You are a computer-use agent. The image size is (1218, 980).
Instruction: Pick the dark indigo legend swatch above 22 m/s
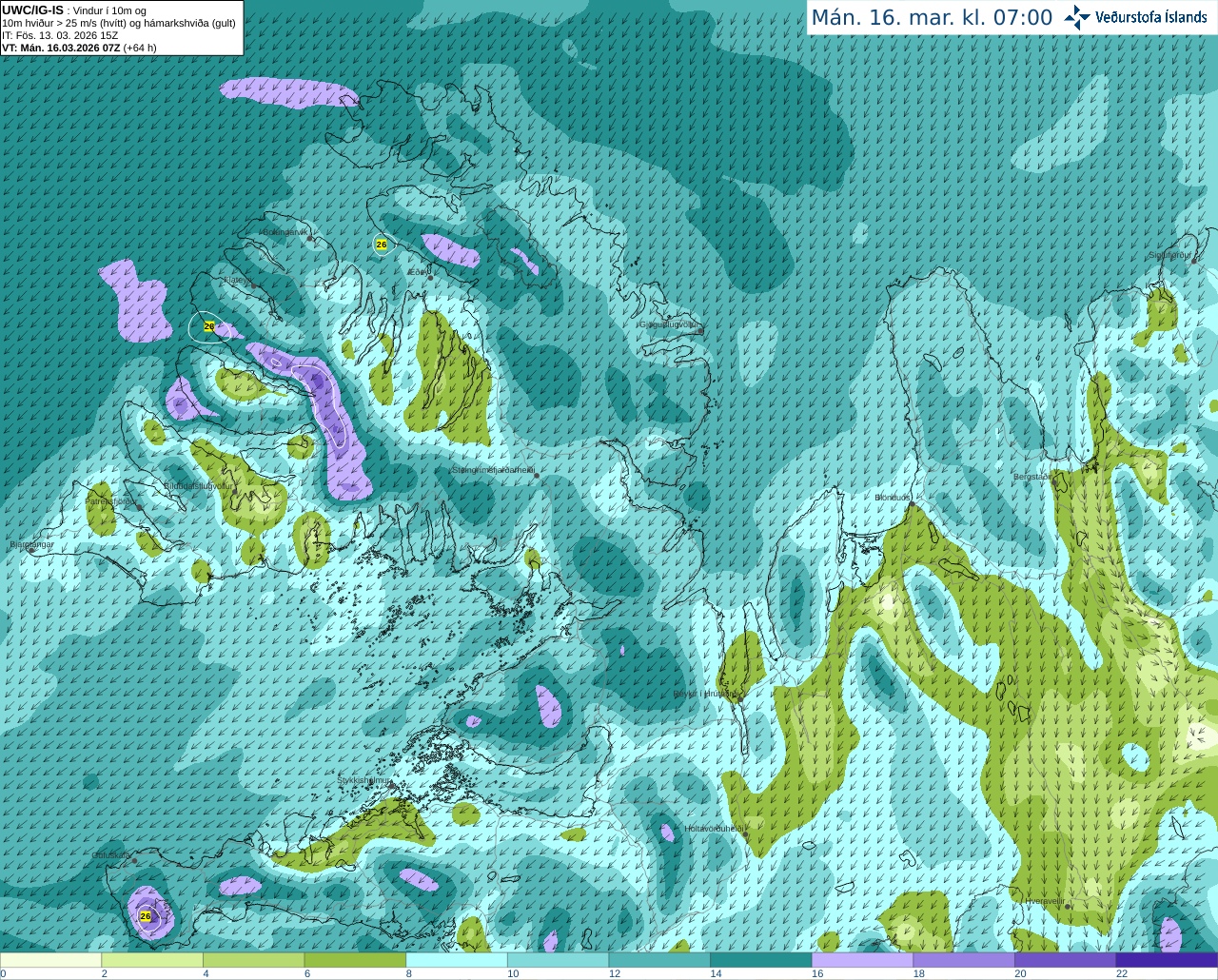(1168, 960)
